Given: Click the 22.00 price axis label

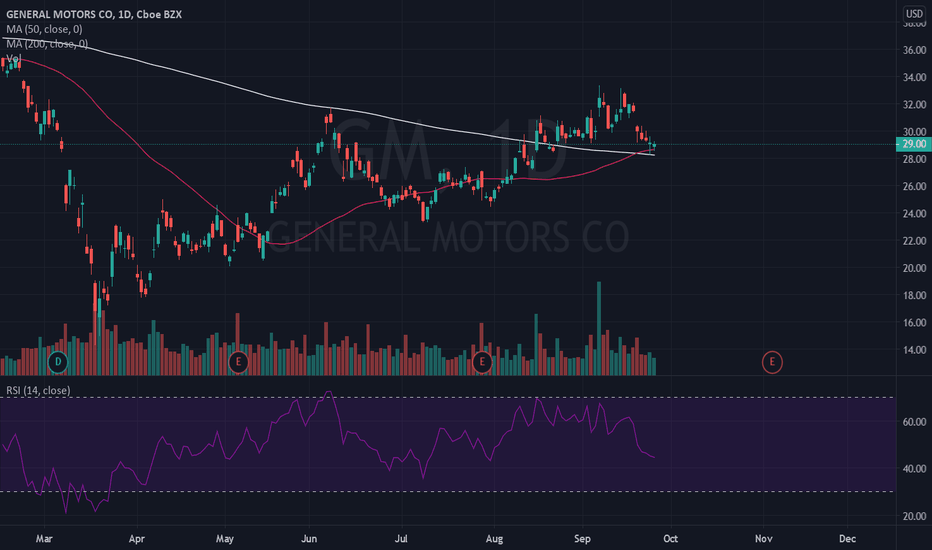Looking at the screenshot, I should pyautogui.click(x=914, y=241).
